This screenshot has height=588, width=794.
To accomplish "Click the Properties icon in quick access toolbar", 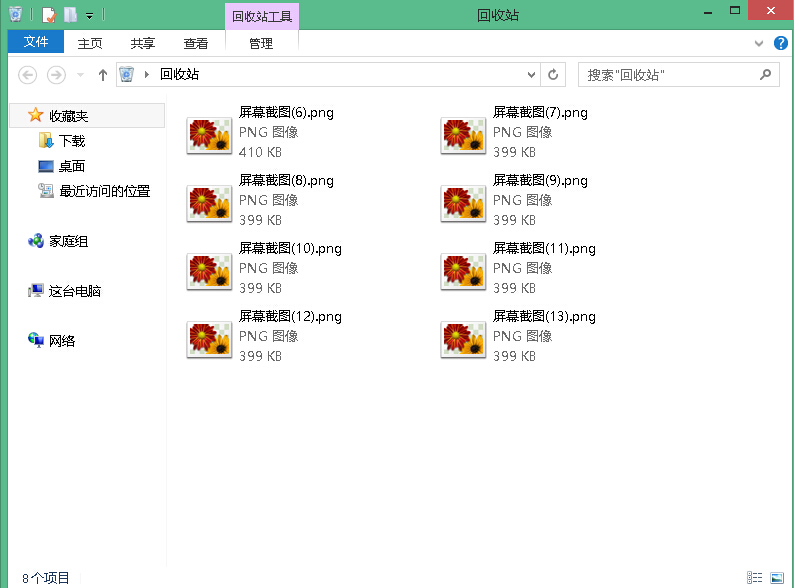I will pyautogui.click(x=48, y=15).
